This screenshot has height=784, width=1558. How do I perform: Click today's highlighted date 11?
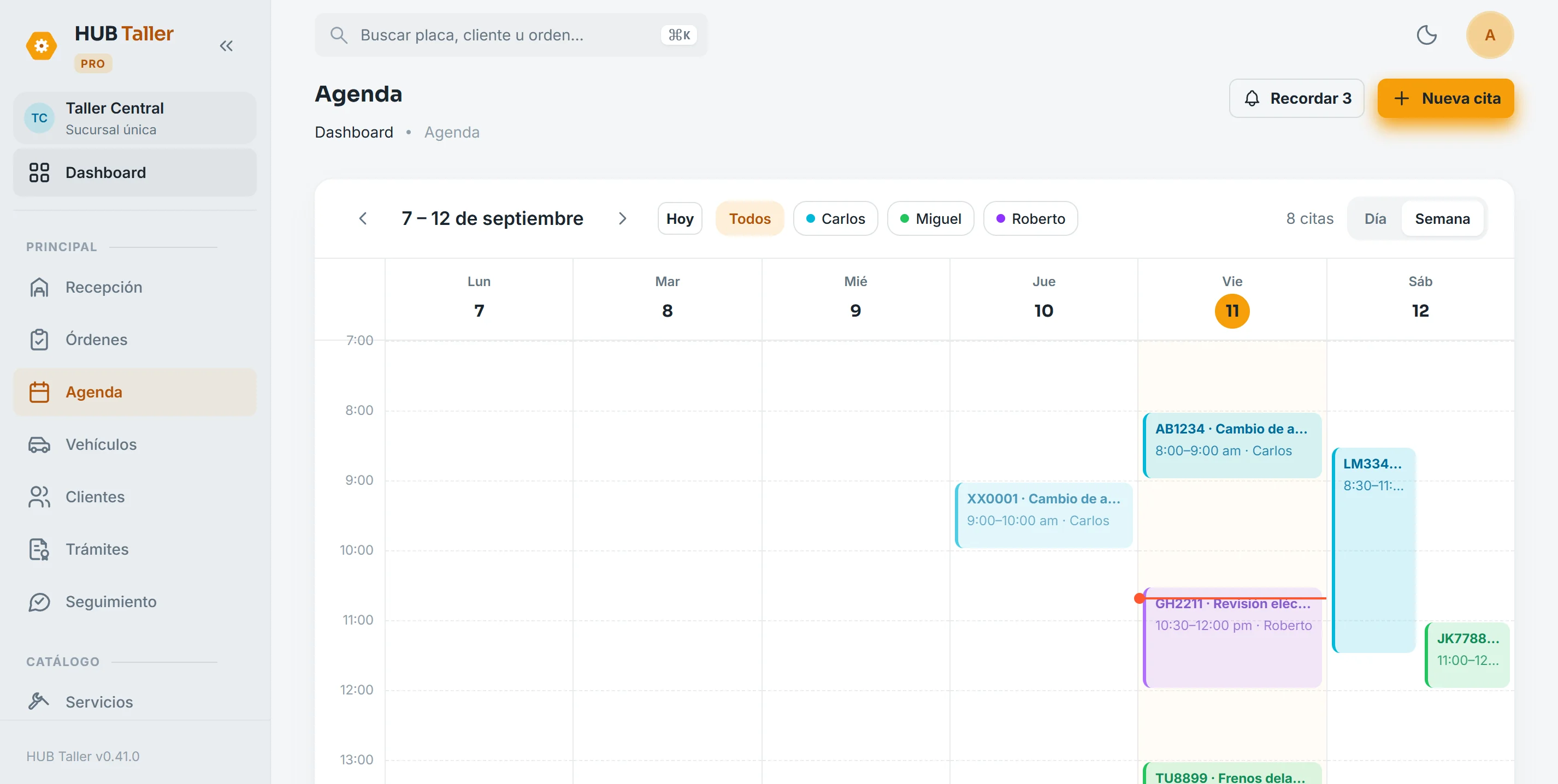(1232, 311)
